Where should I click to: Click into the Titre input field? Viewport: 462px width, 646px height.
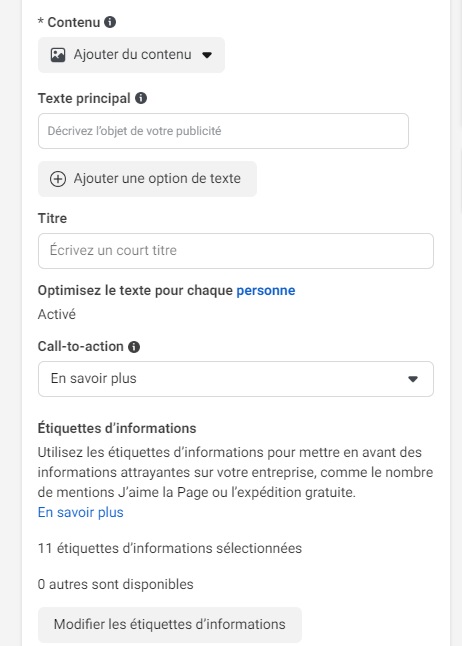click(236, 251)
